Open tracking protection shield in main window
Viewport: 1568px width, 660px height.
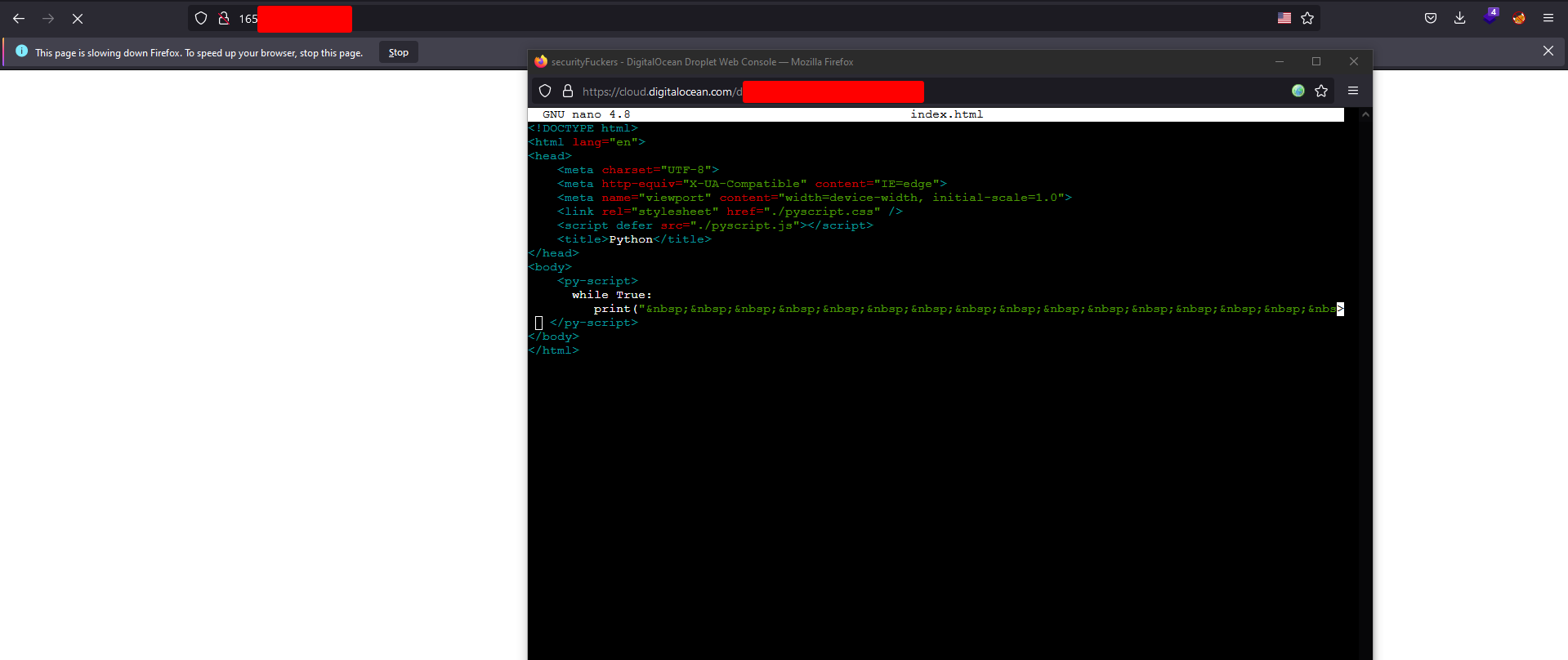tap(201, 18)
